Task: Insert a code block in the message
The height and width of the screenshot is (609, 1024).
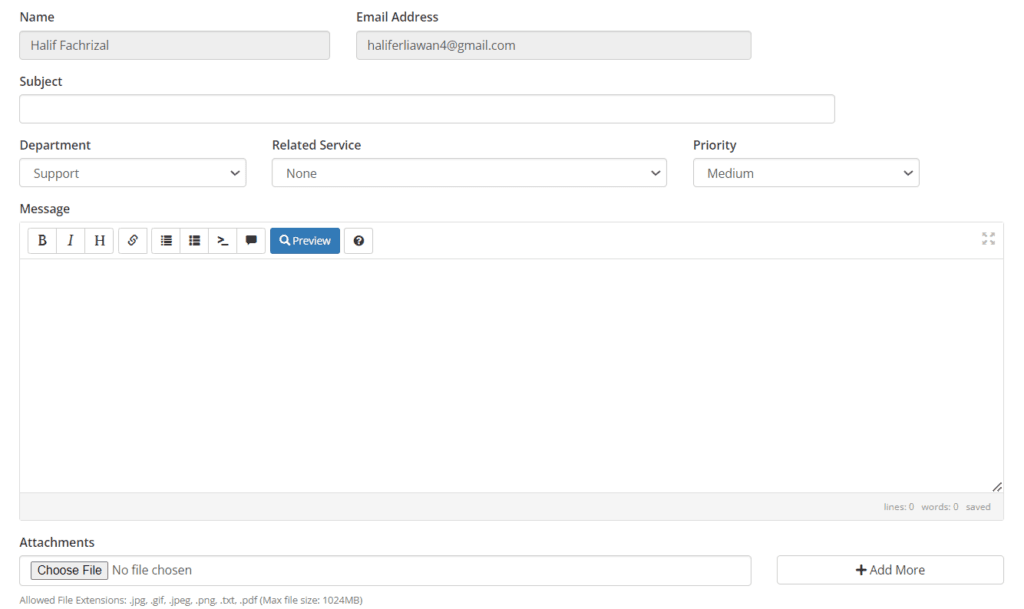Action: coord(223,241)
